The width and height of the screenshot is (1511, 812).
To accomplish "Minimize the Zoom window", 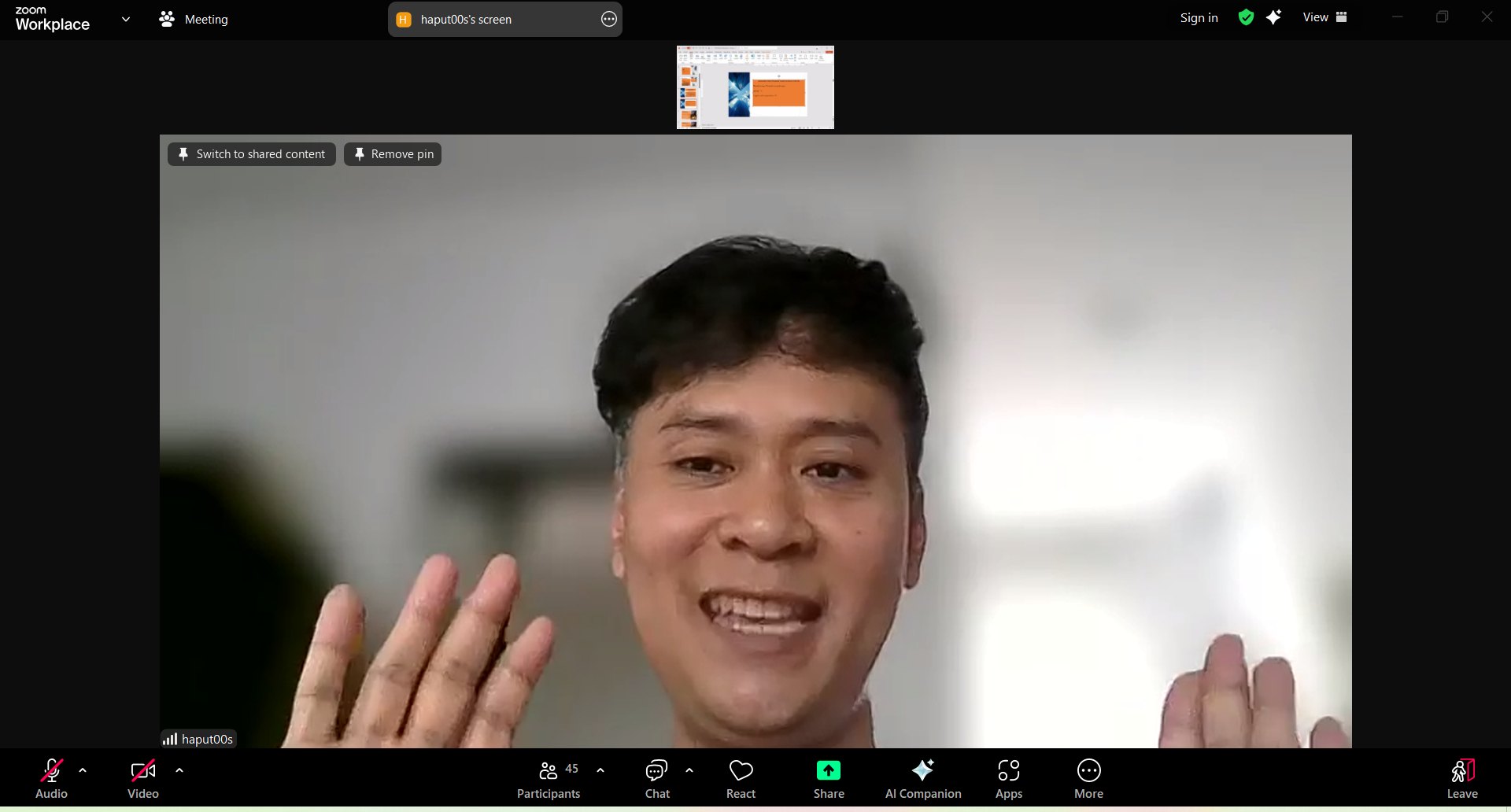I will tap(1398, 17).
